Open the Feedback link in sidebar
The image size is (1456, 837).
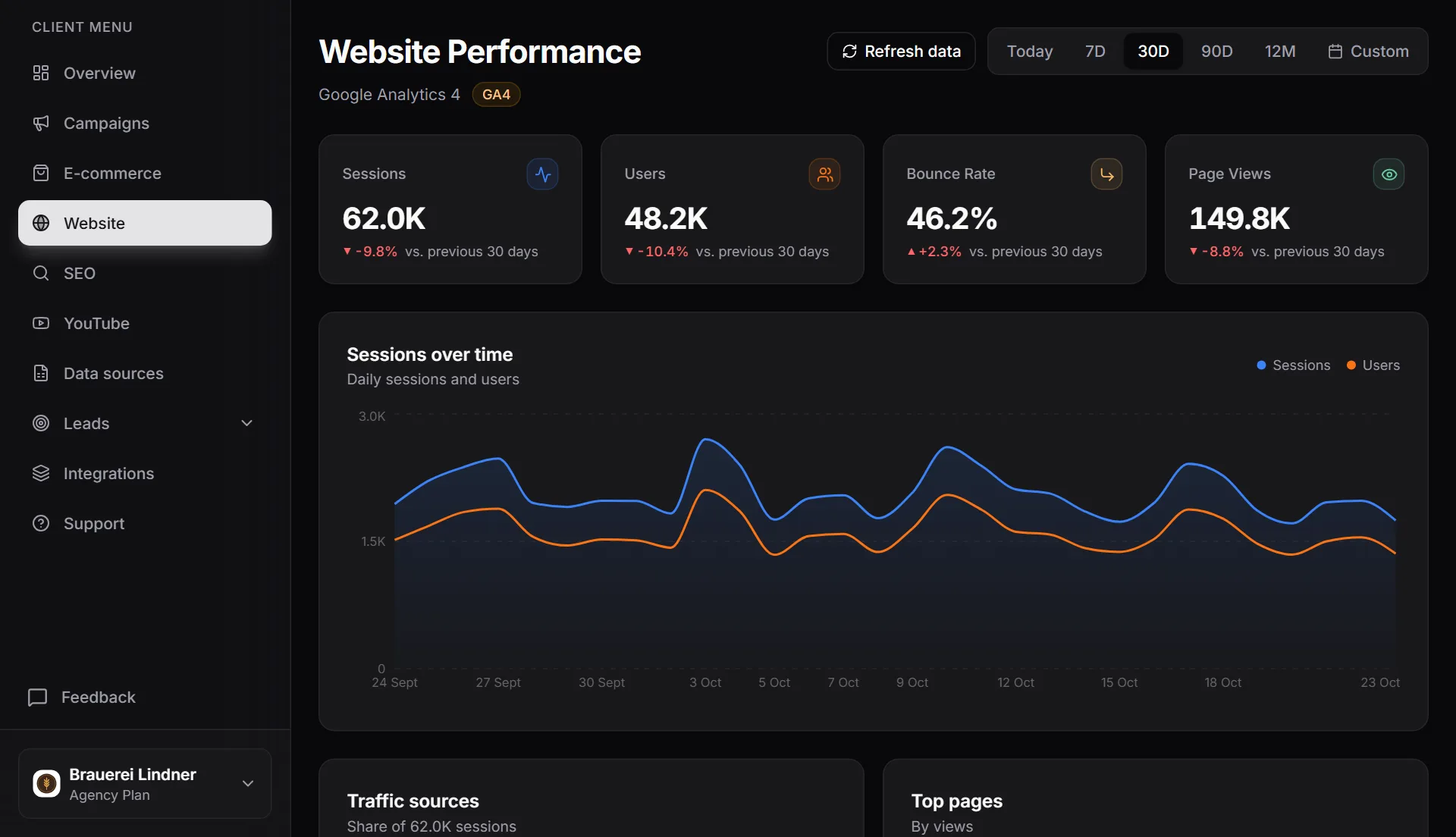(x=82, y=697)
